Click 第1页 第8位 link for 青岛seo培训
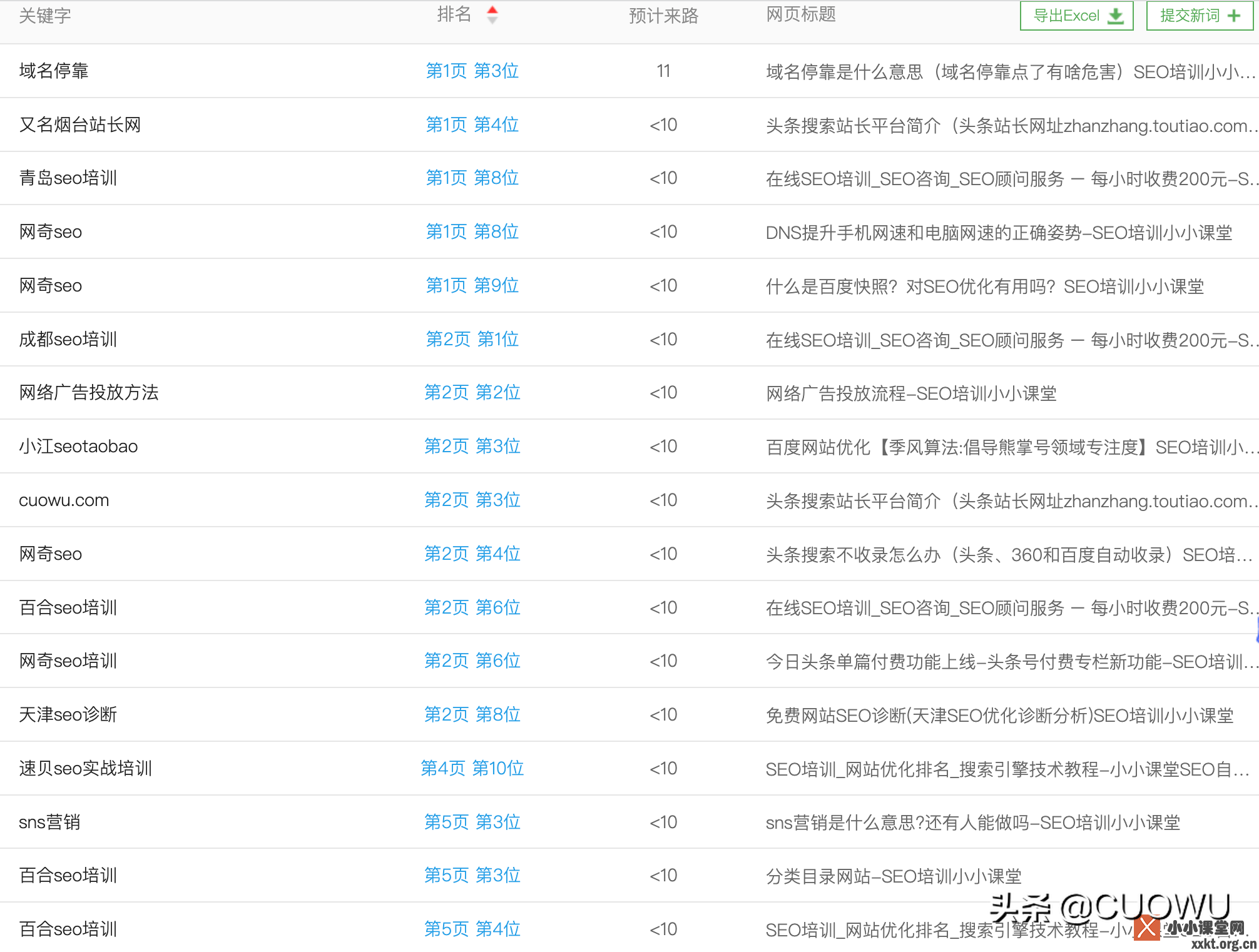Image resolution: width=1259 pixels, height=952 pixels. (x=472, y=178)
